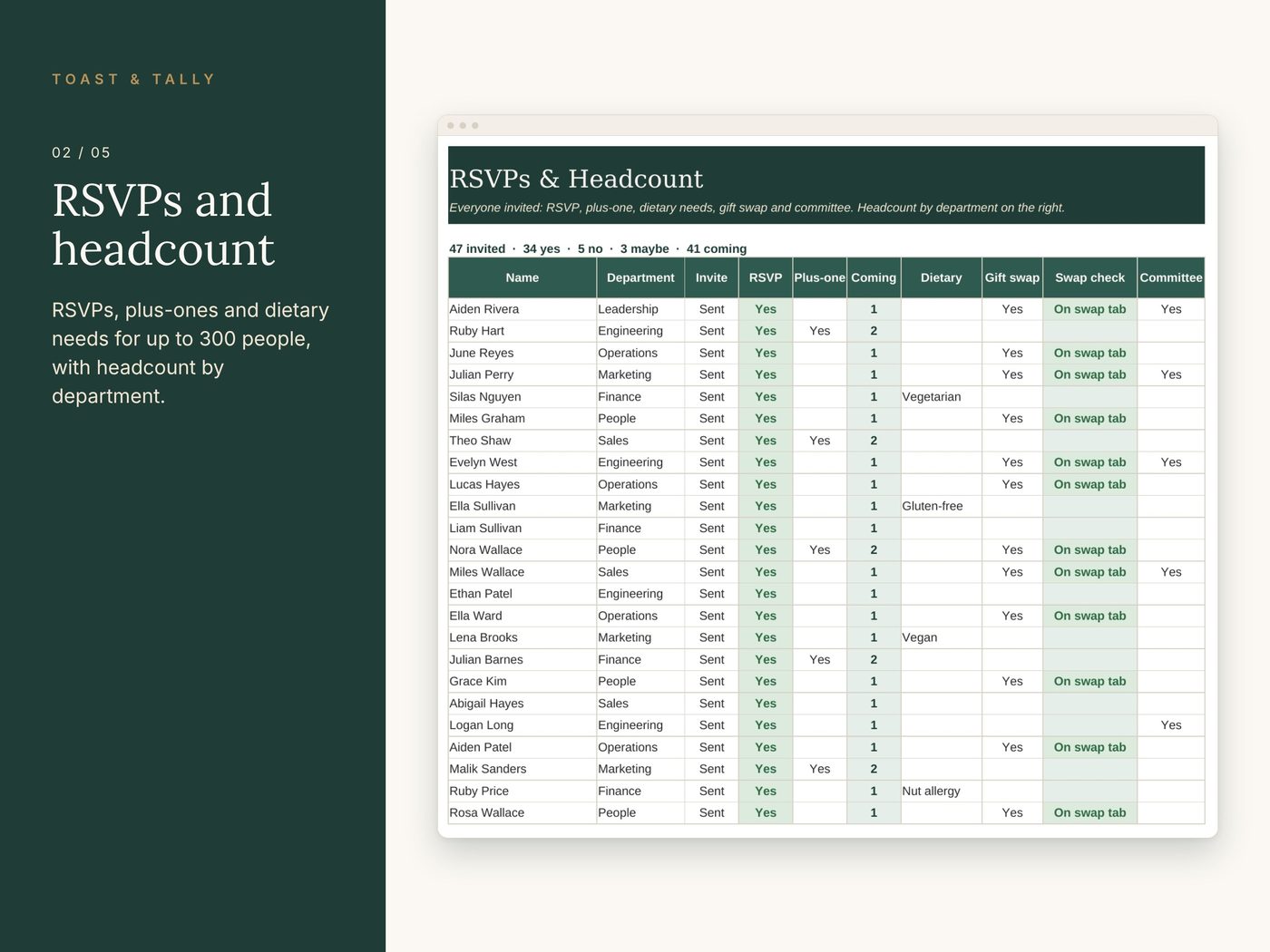Select the Gluten-free dietary cell
The image size is (1270, 952).
[941, 506]
